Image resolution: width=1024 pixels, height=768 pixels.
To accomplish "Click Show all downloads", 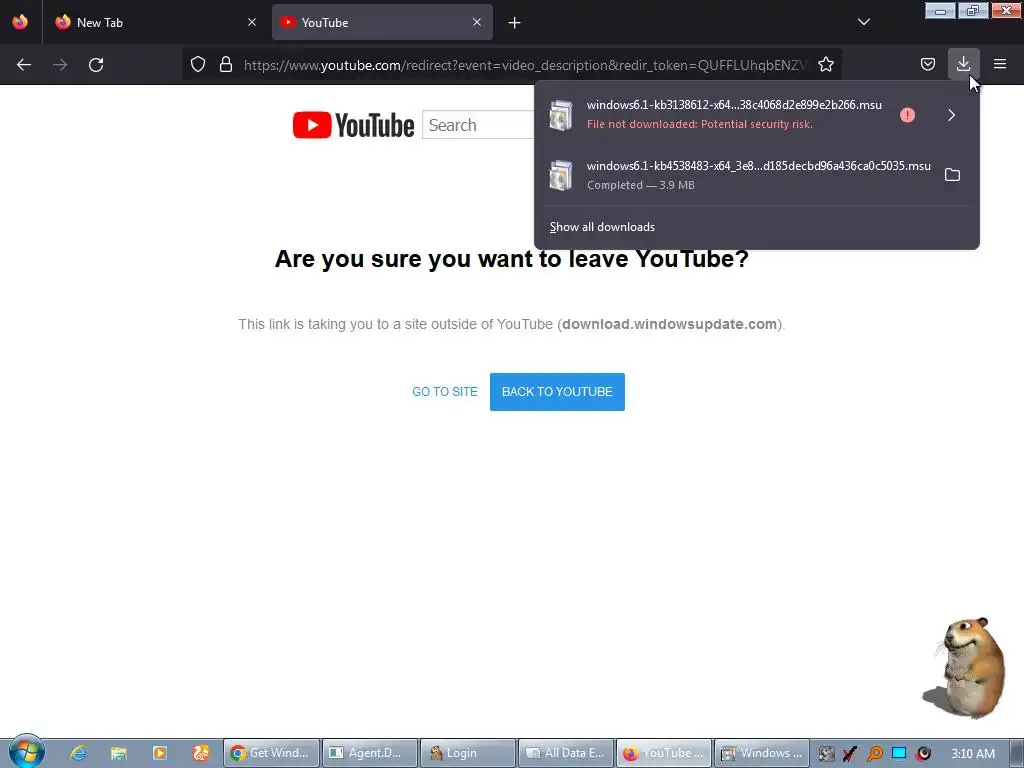I will 602,227.
